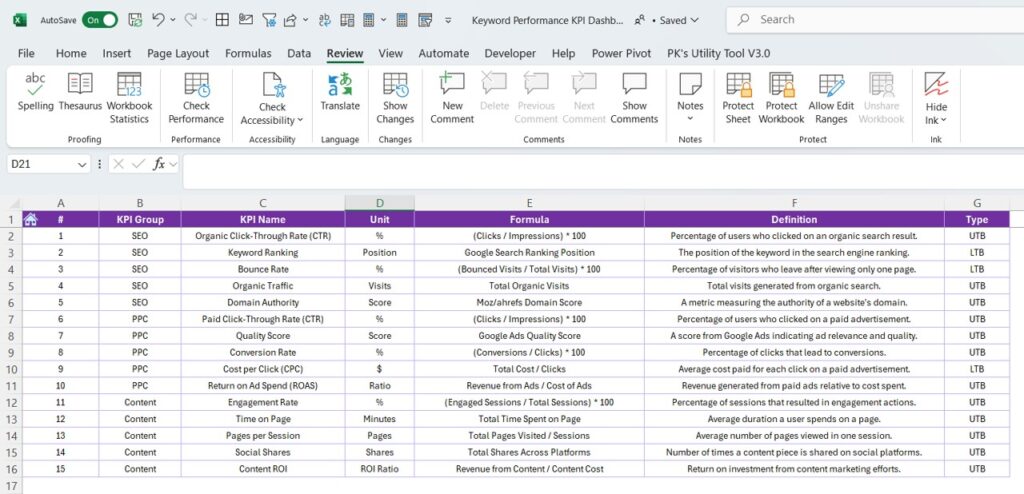Open the Page Layout tab
1024x494 pixels.
178,54
